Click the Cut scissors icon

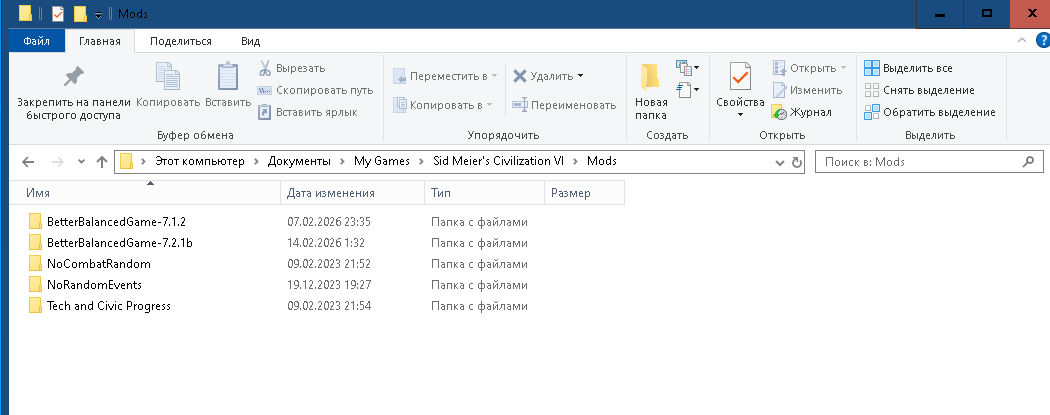265,68
